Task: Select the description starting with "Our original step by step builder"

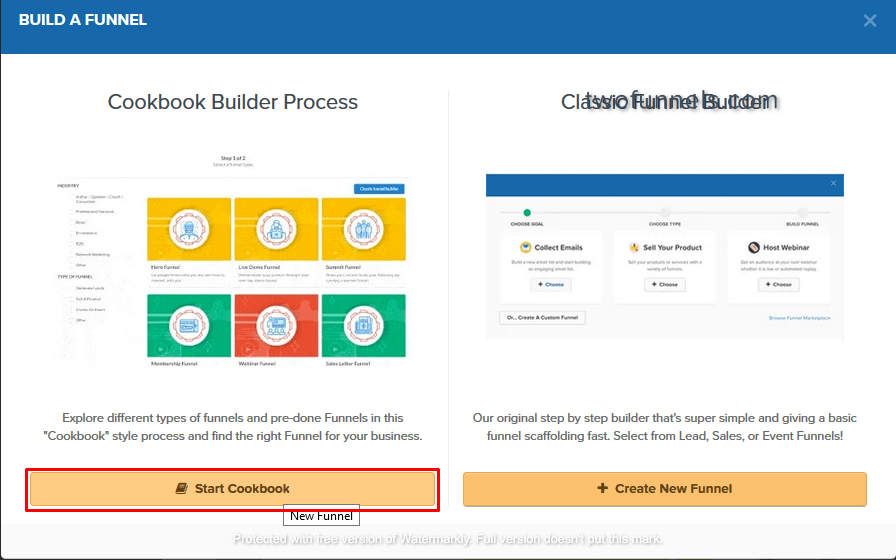Action: tap(665, 427)
